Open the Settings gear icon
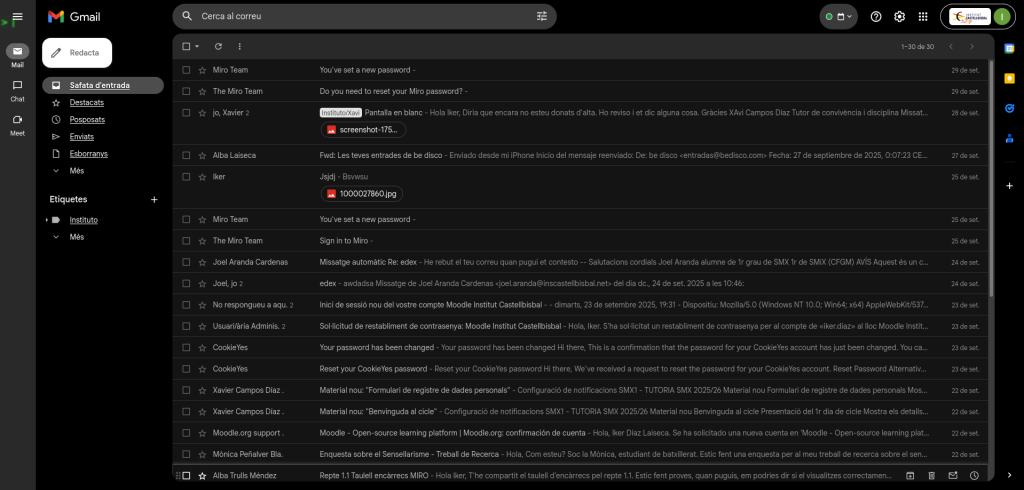1024x490 pixels. (x=899, y=16)
